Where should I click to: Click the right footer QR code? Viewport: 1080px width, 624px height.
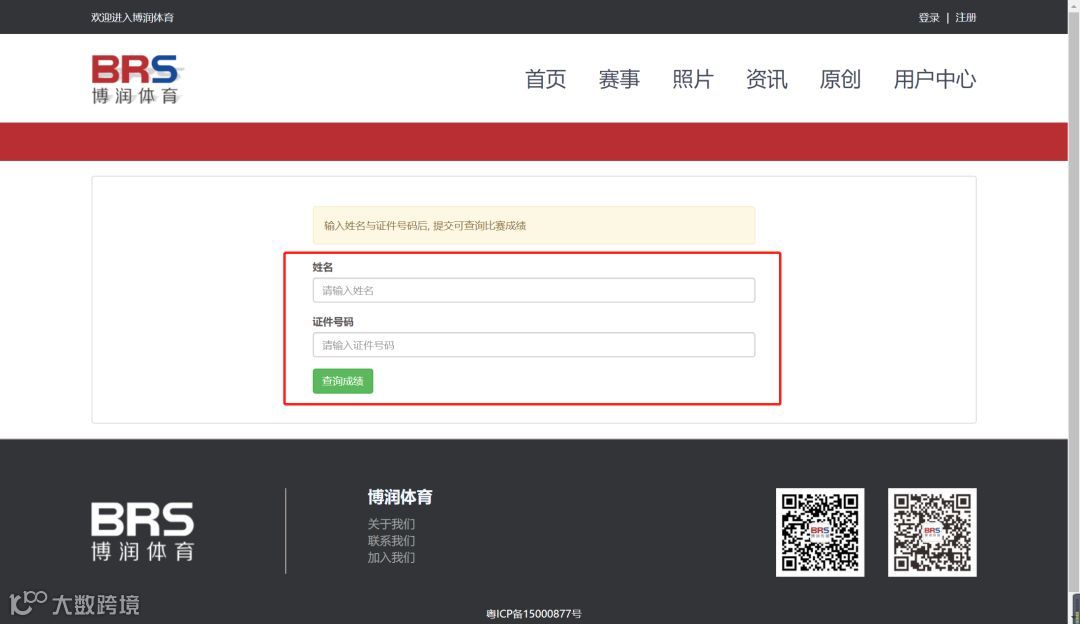pyautogui.click(x=932, y=532)
